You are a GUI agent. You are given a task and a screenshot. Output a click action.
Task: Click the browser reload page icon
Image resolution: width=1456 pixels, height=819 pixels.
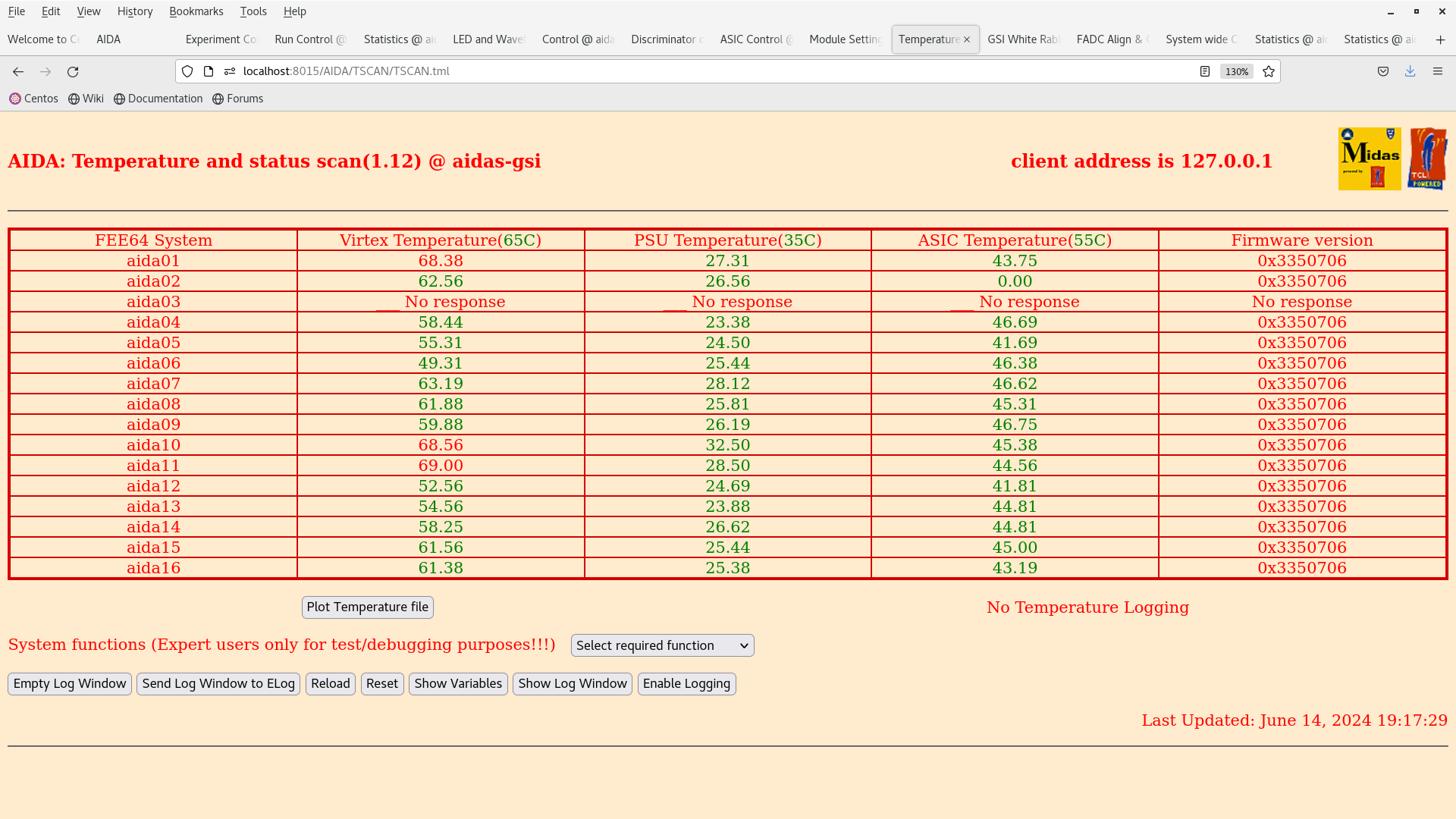73,71
